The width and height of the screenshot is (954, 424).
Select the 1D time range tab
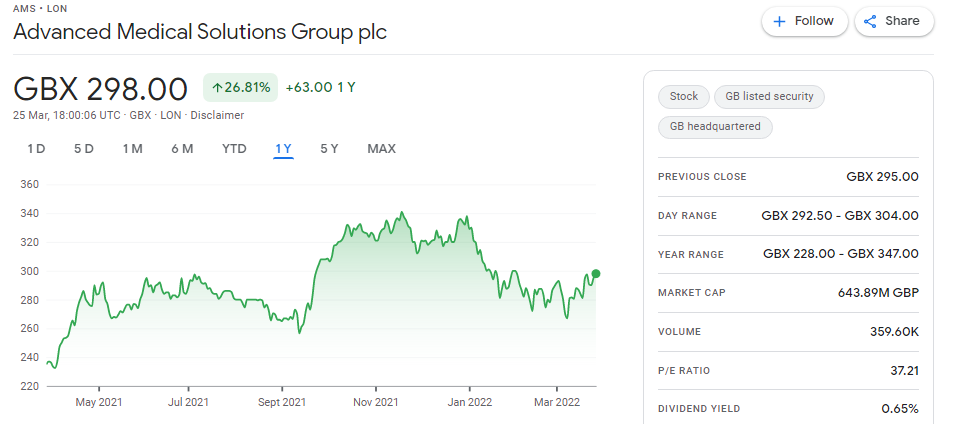click(37, 148)
